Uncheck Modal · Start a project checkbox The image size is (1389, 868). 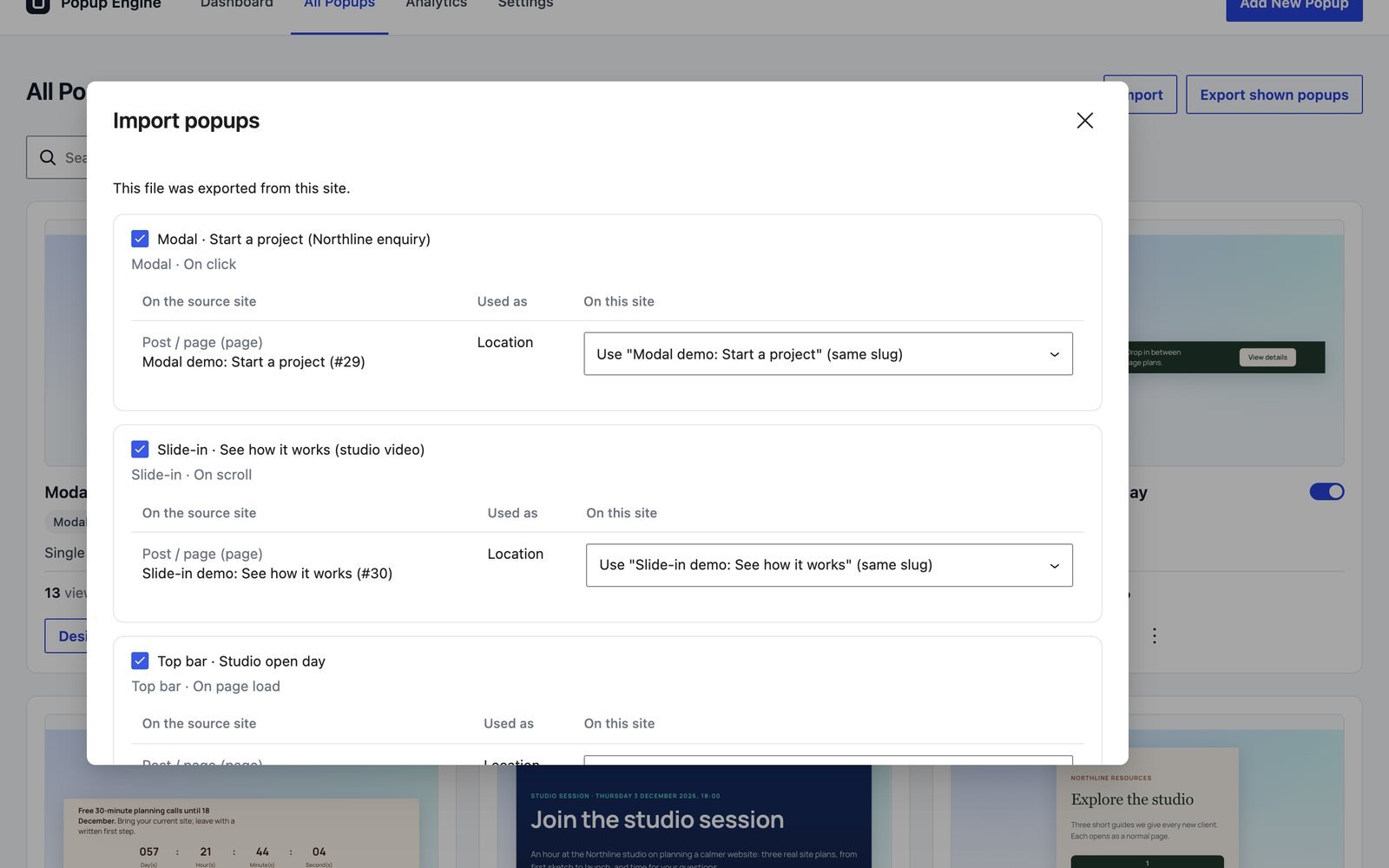pos(140,239)
